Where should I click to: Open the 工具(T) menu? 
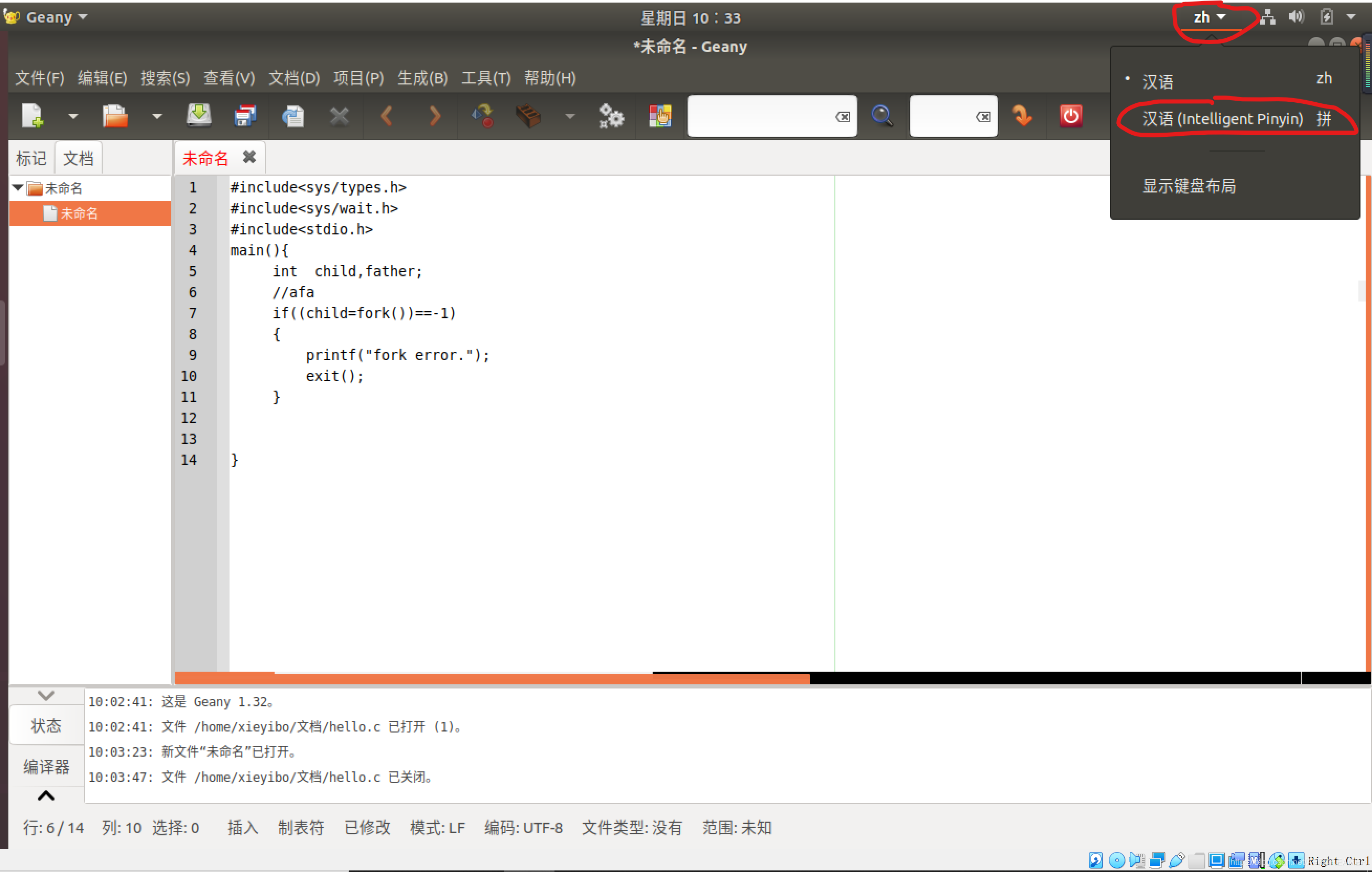coord(485,78)
